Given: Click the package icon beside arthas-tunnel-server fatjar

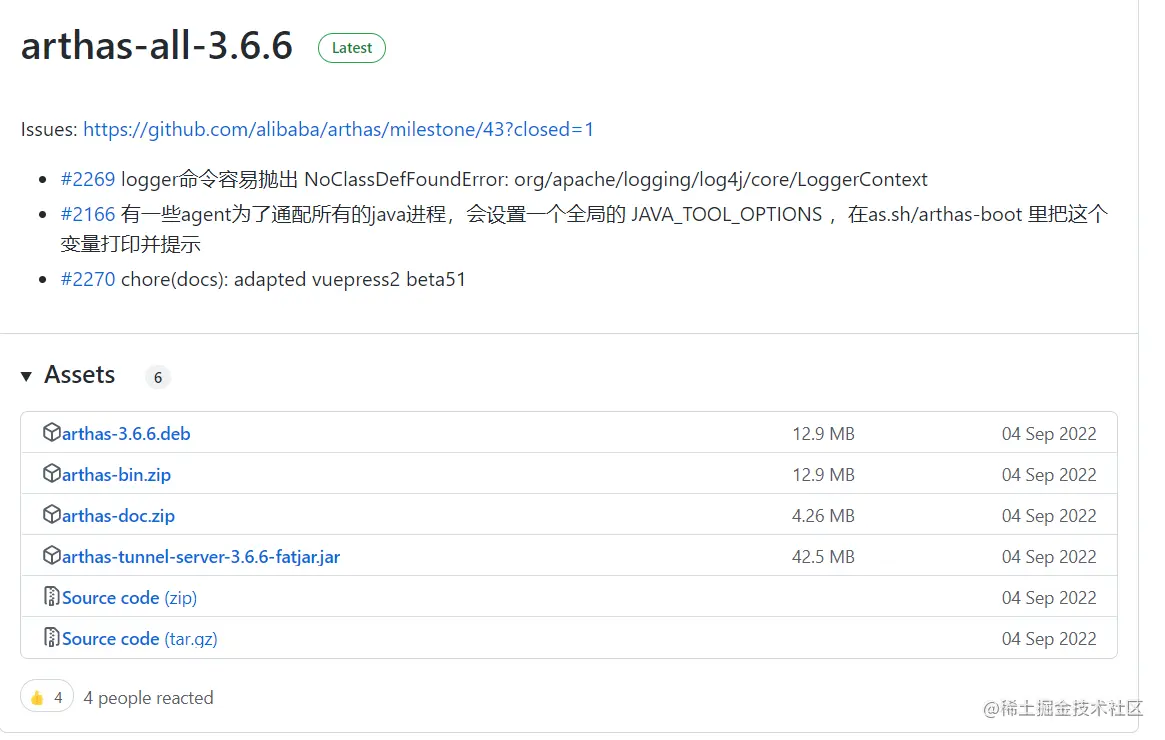Looking at the screenshot, I should click(51, 555).
